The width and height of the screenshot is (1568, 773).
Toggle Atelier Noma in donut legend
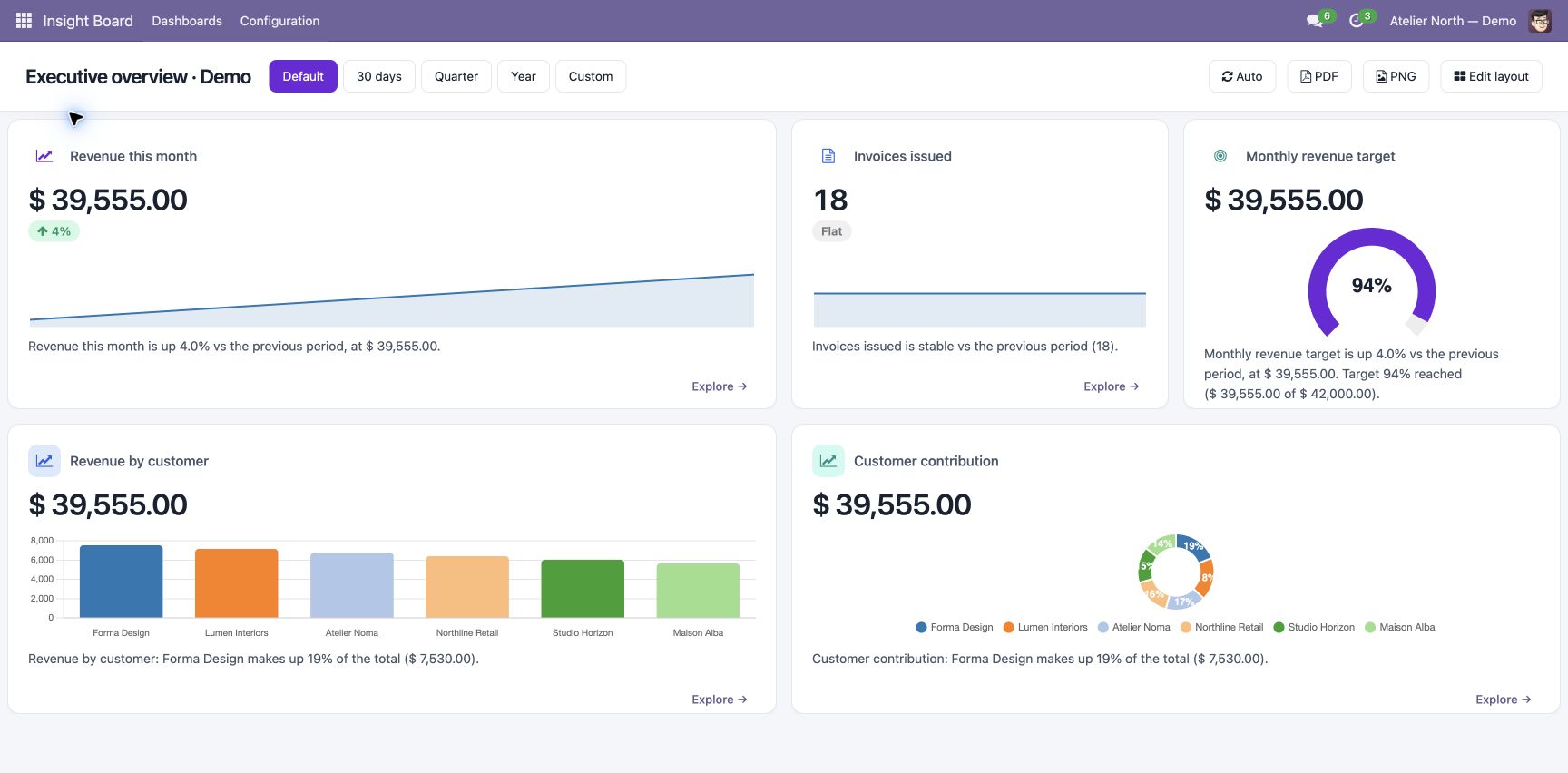(x=1134, y=627)
